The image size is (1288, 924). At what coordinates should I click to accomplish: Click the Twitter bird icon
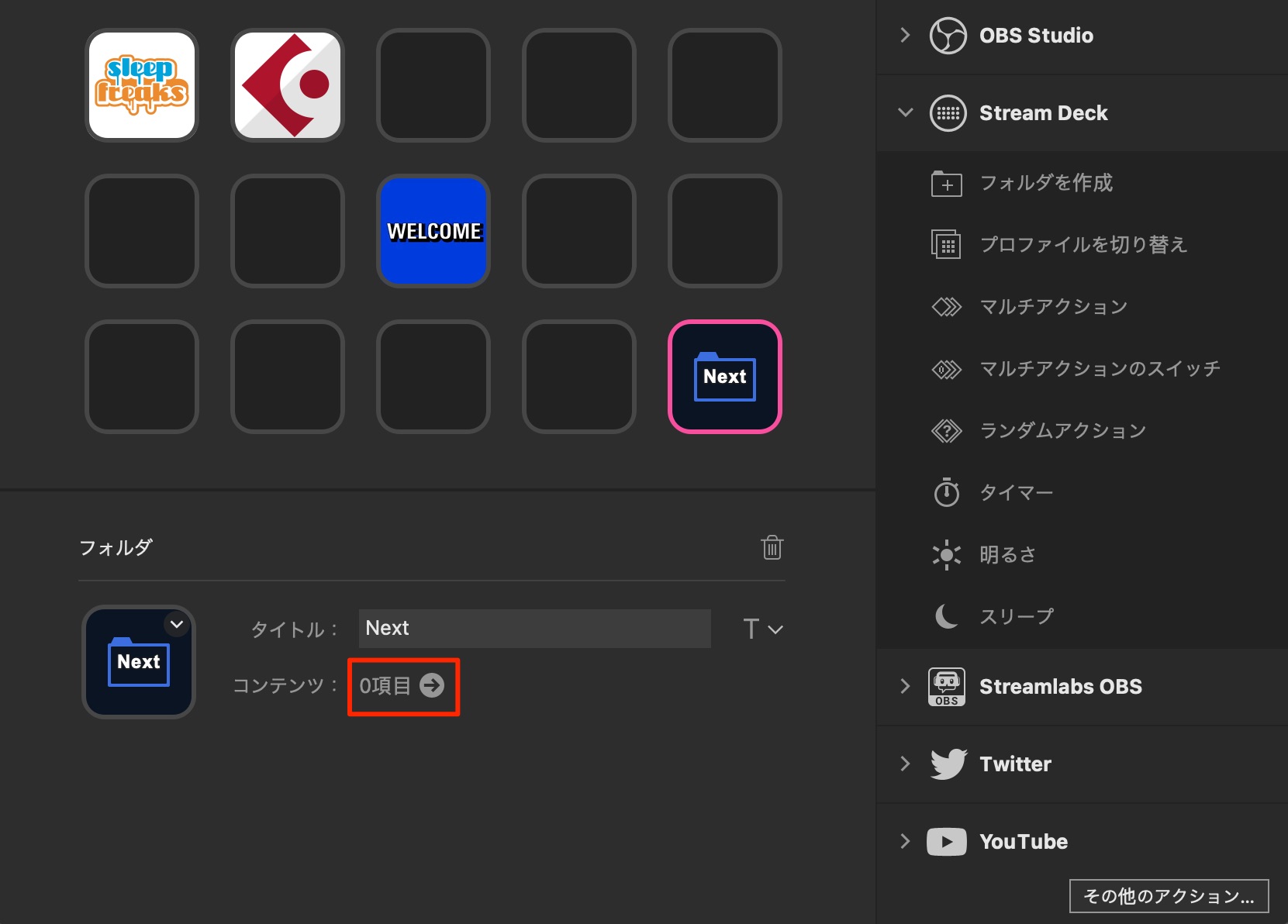click(x=948, y=764)
